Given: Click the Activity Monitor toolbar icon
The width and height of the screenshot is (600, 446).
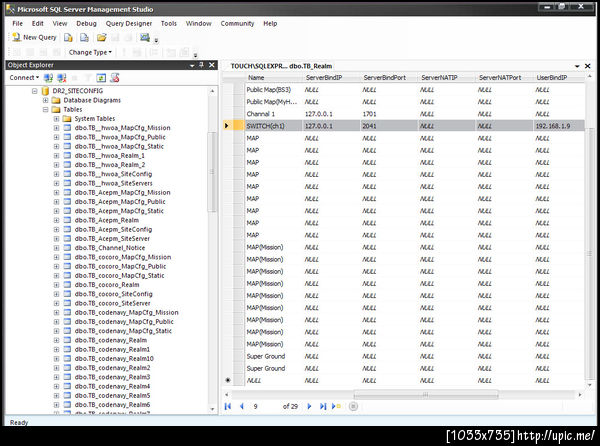Looking at the screenshot, I should (145, 37).
